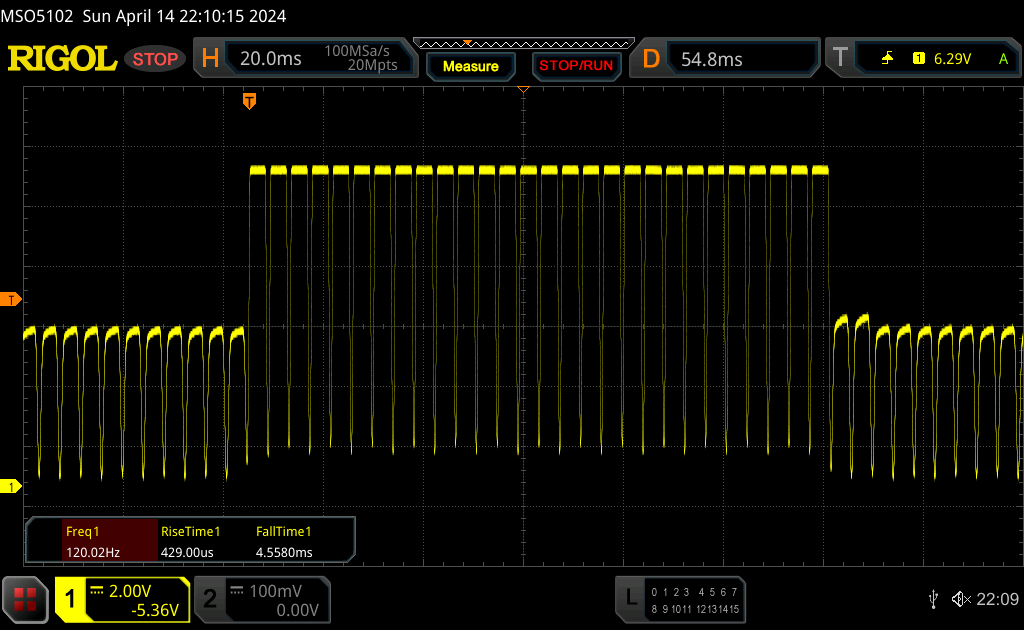Click the 22:09 clock display

coord(997,599)
